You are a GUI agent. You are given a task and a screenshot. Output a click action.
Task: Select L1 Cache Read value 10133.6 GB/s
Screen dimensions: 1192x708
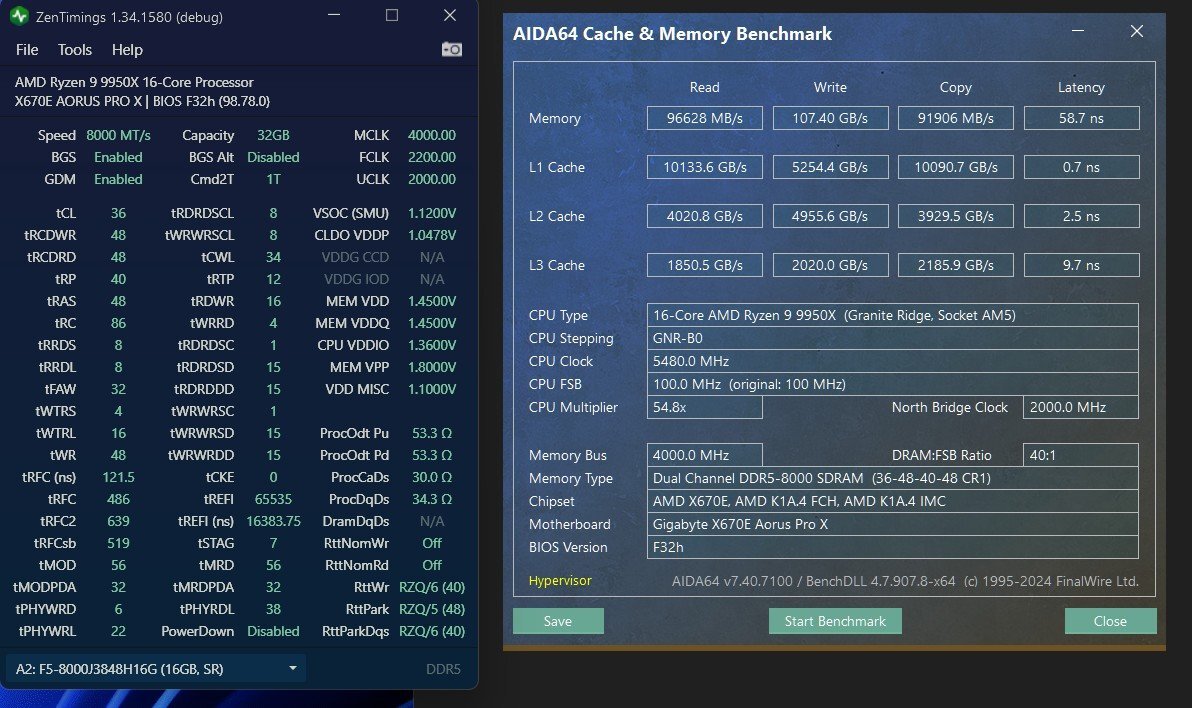pos(705,167)
